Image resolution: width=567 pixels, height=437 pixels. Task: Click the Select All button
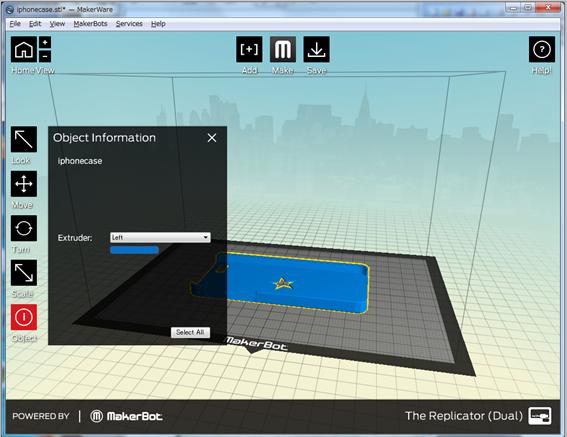(190, 332)
